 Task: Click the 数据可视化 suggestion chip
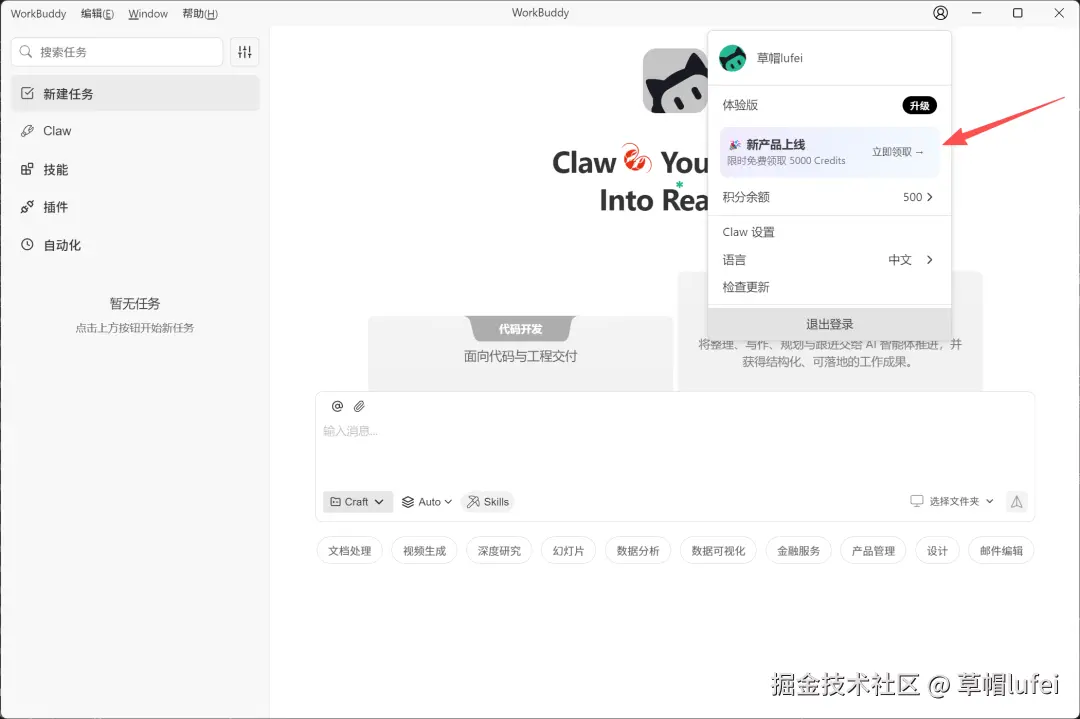[718, 551]
